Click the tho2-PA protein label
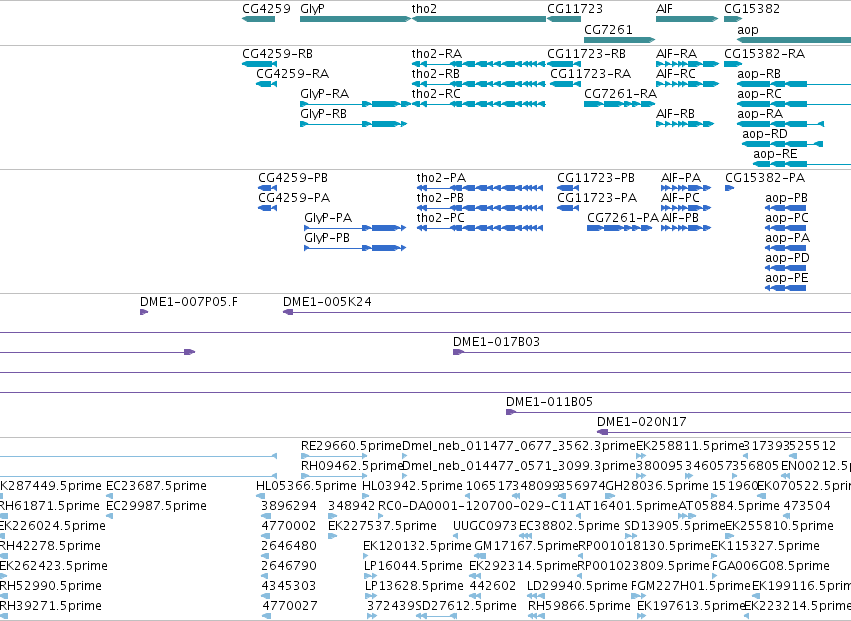 point(441,178)
